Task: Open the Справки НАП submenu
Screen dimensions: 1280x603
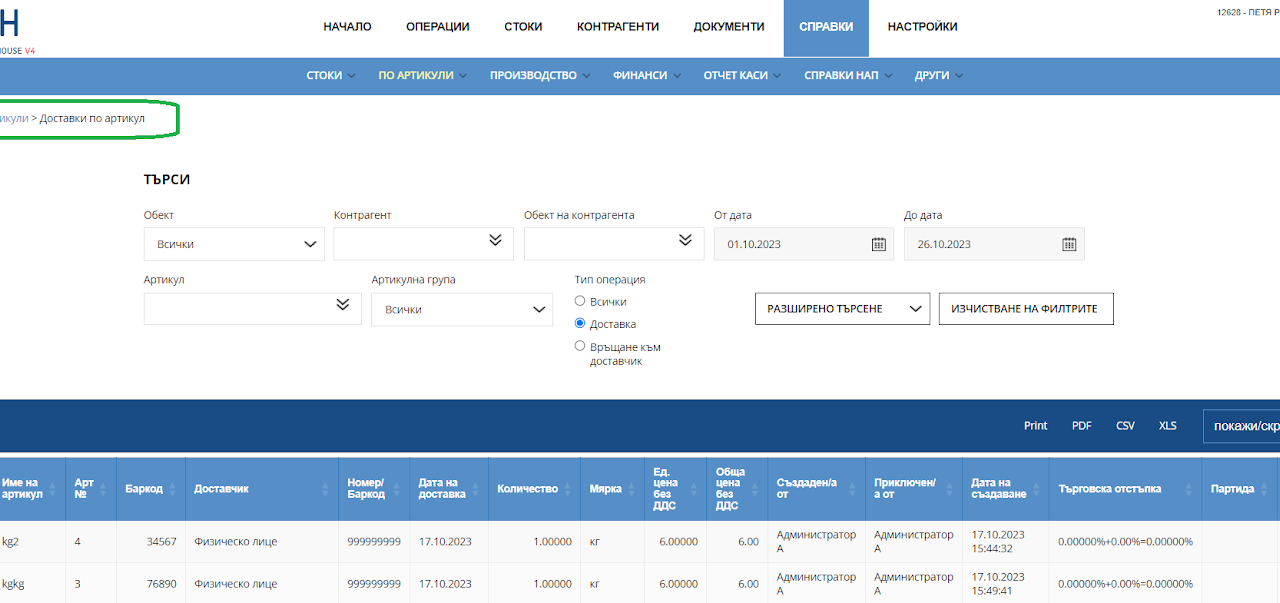Action: pyautogui.click(x=848, y=75)
